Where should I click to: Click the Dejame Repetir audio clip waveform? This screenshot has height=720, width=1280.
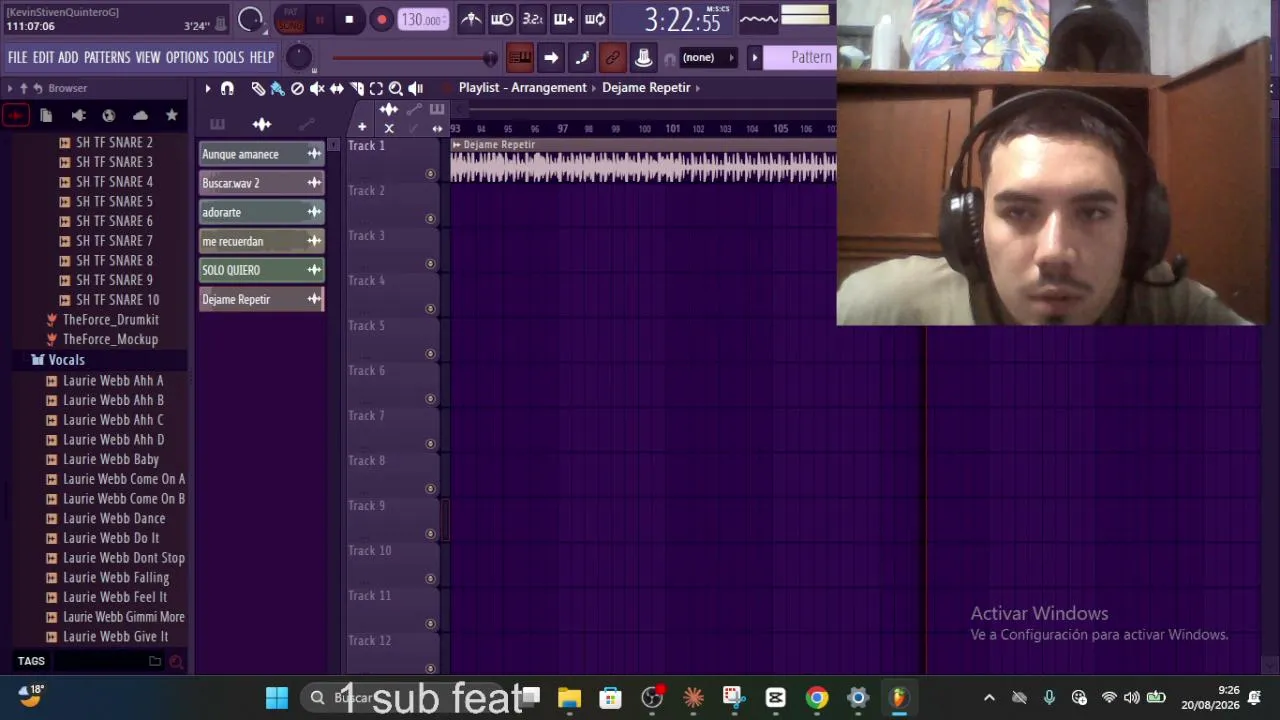643,167
